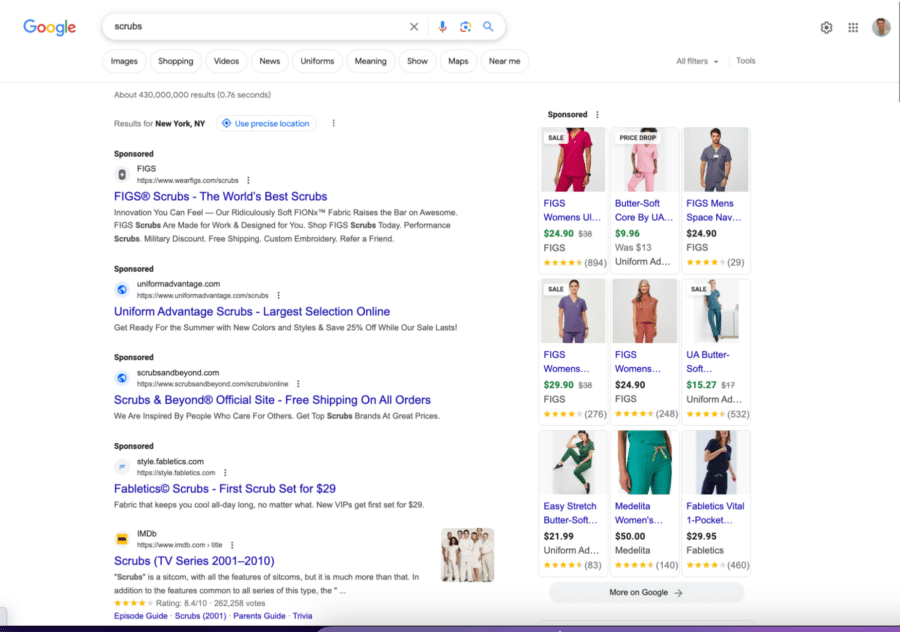Switch to News filter
The width and height of the screenshot is (900, 632).
[x=270, y=61]
